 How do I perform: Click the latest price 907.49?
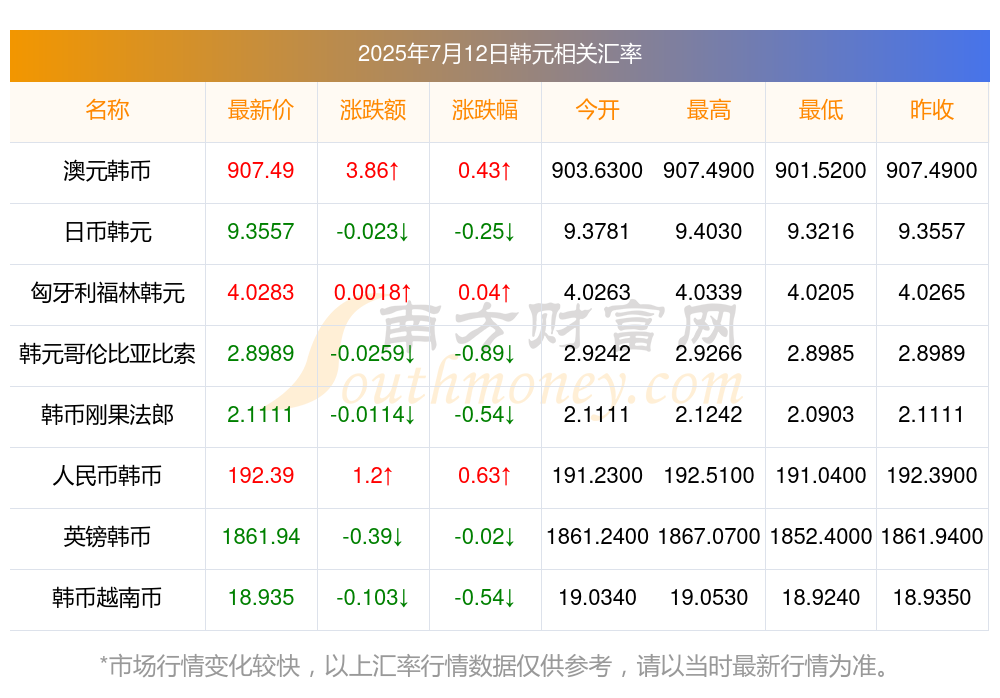[x=261, y=170]
